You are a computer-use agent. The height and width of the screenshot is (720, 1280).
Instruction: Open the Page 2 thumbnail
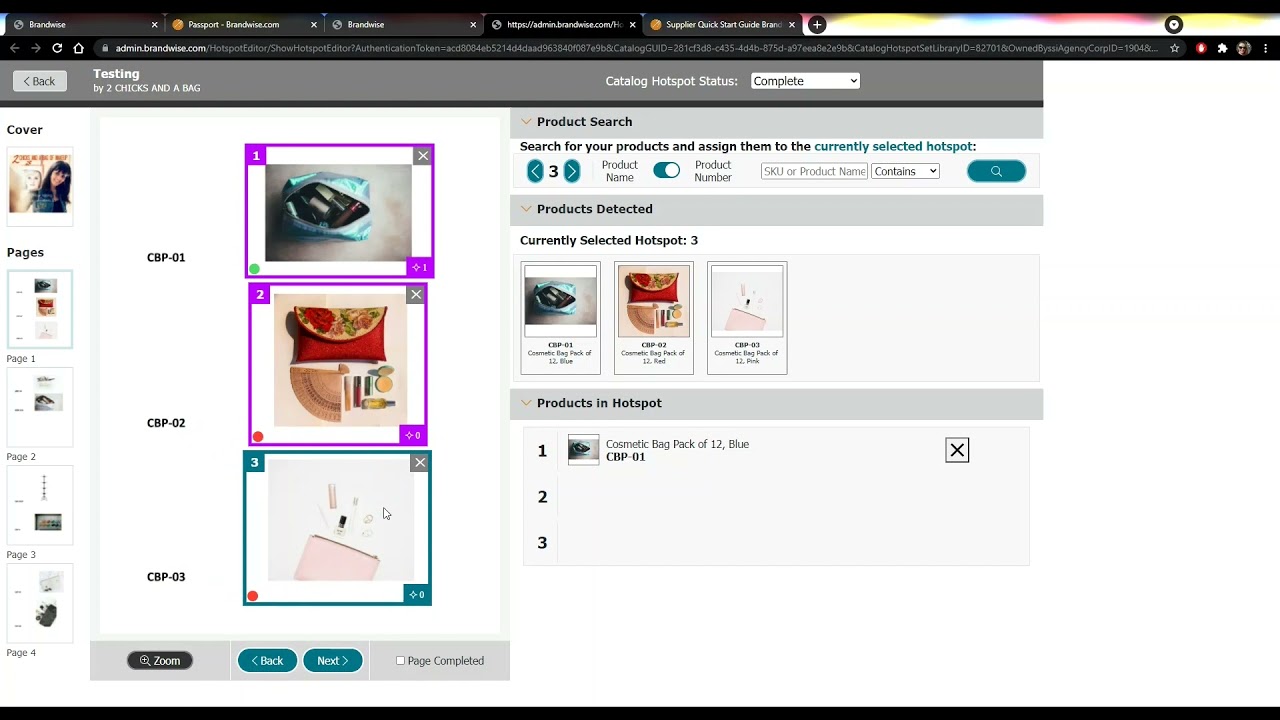(x=40, y=407)
